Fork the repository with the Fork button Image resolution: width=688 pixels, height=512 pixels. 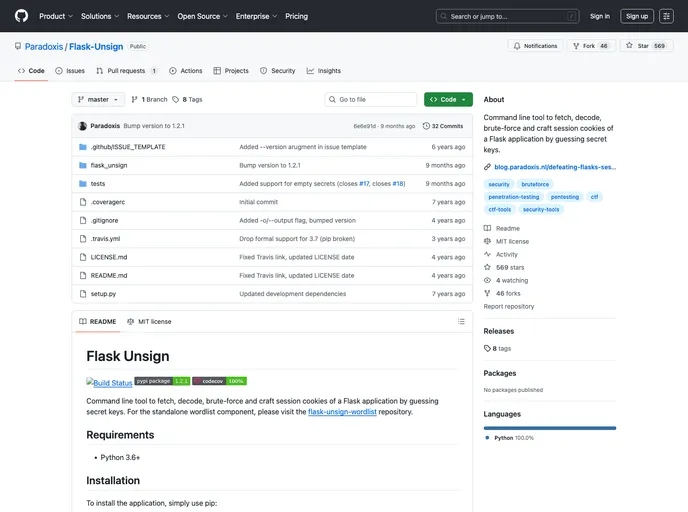pyautogui.click(x=591, y=46)
